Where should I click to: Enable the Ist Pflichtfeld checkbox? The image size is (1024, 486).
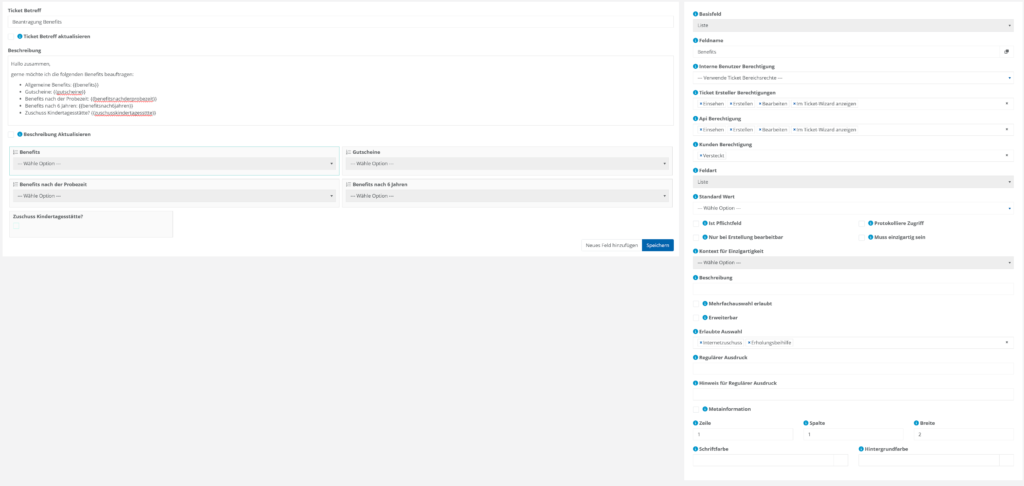click(698, 223)
